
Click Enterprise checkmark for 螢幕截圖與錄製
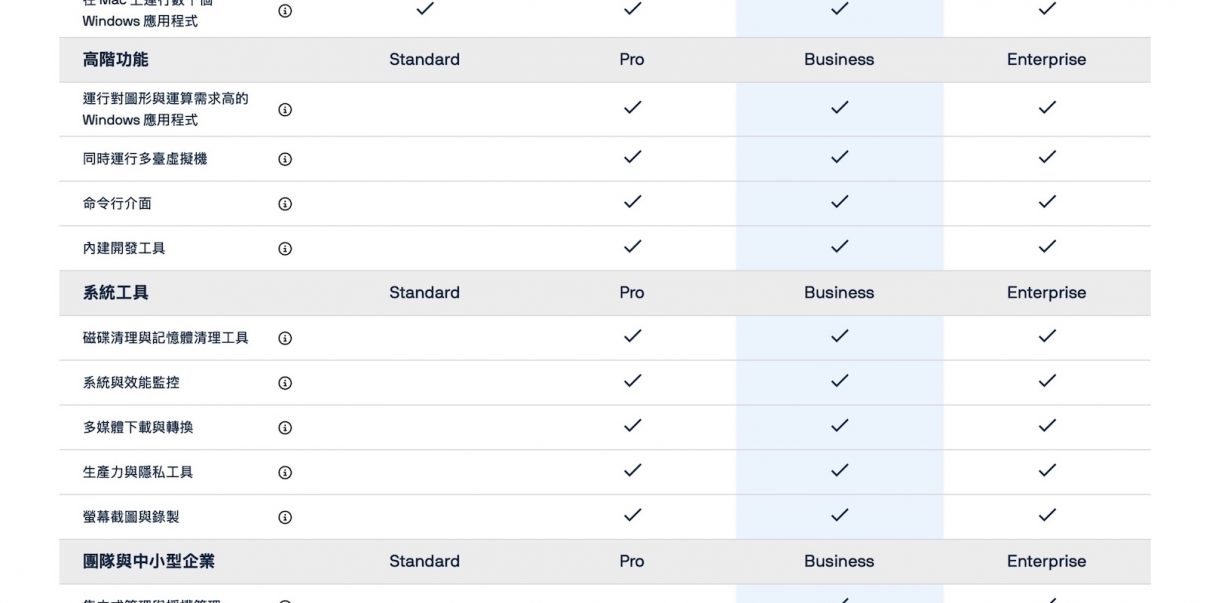[x=1047, y=515]
